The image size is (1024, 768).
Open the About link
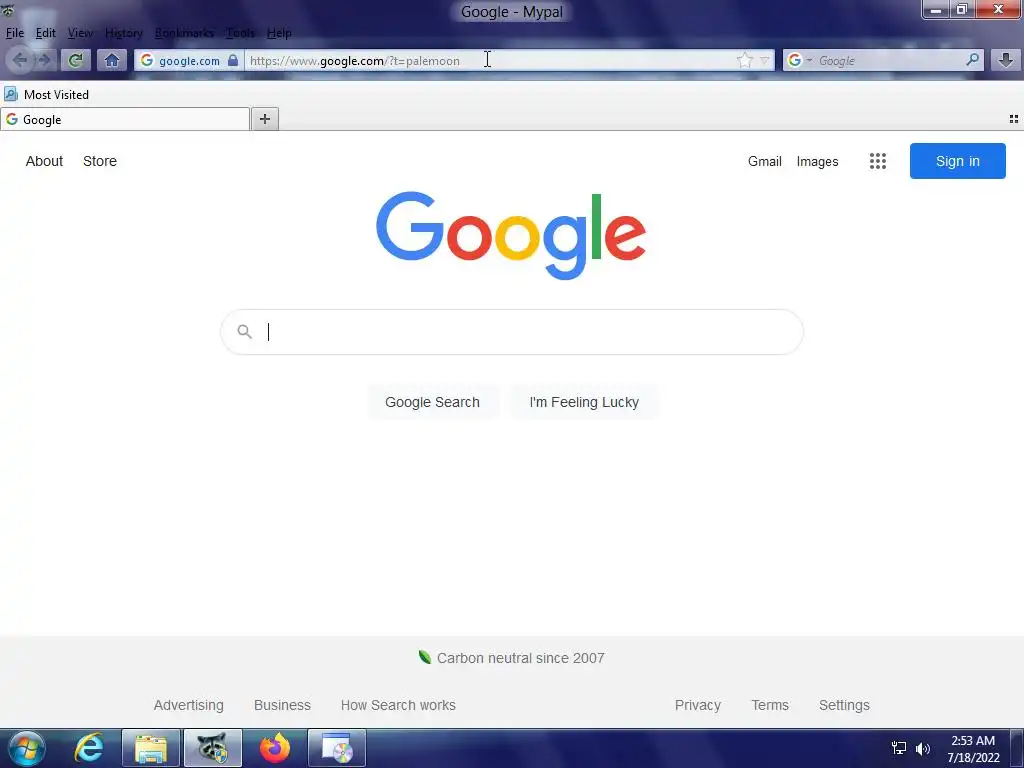tap(44, 161)
